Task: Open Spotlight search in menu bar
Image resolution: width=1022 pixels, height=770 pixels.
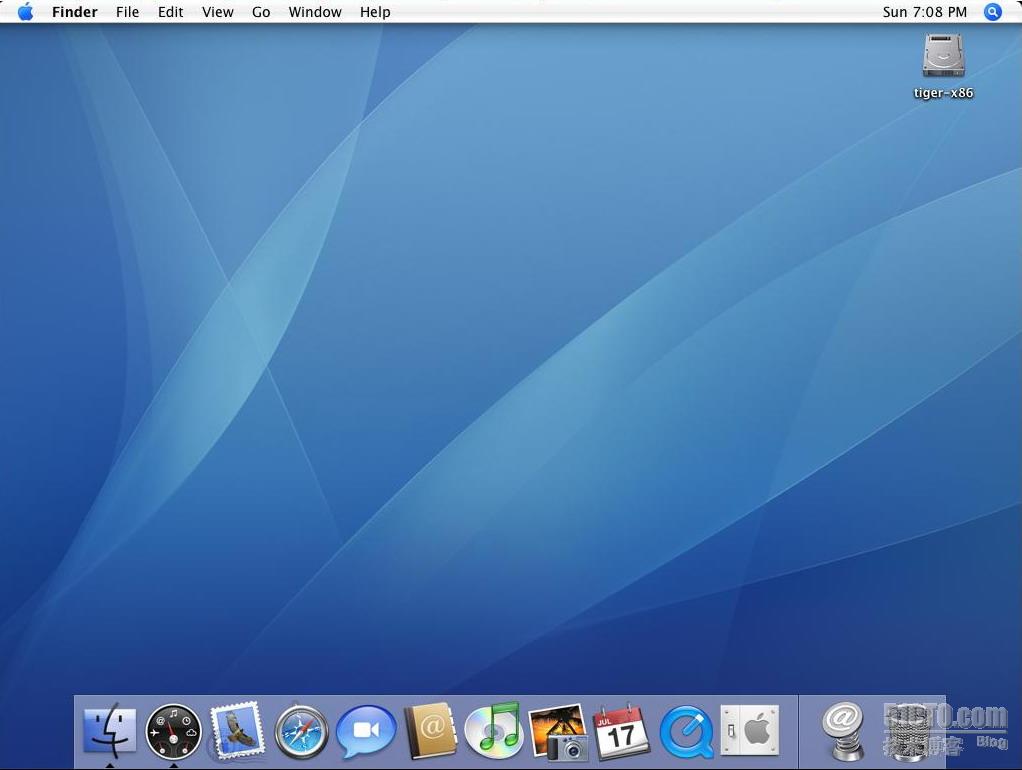Action: pos(992,12)
